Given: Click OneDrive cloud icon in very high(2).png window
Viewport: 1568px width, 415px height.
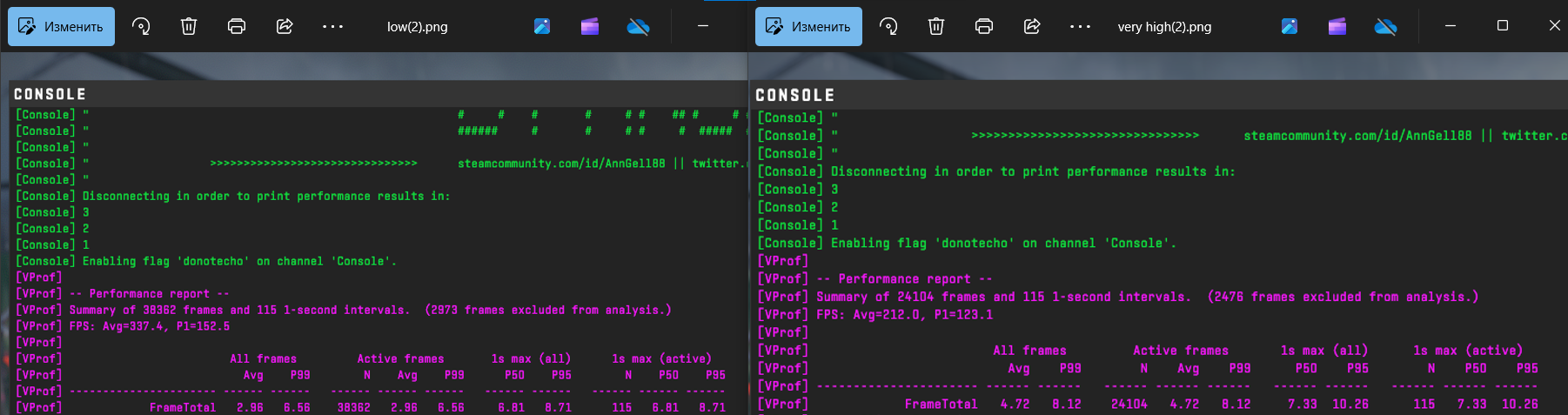Looking at the screenshot, I should 1385,26.
